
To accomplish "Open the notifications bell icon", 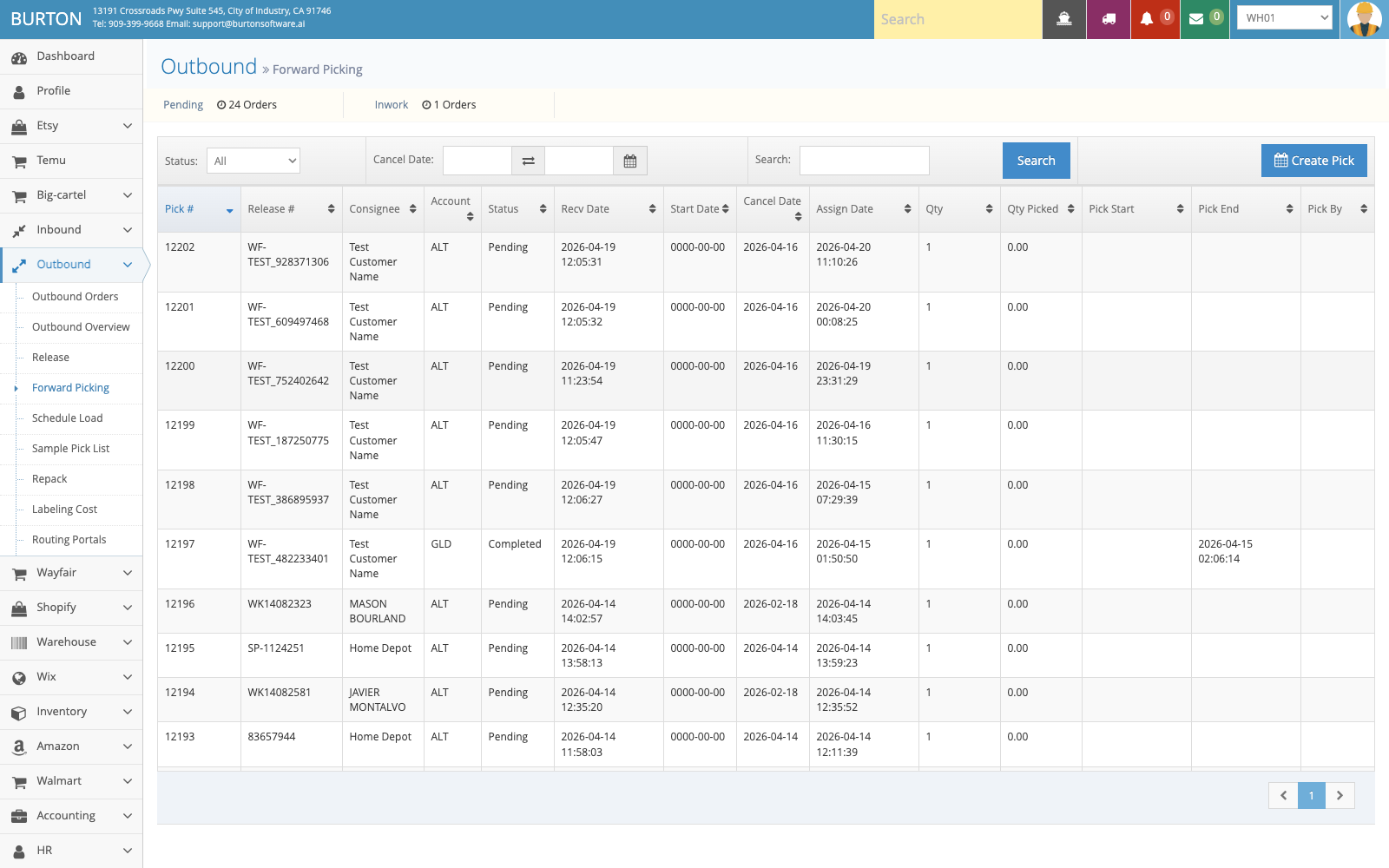I will click(1147, 19).
